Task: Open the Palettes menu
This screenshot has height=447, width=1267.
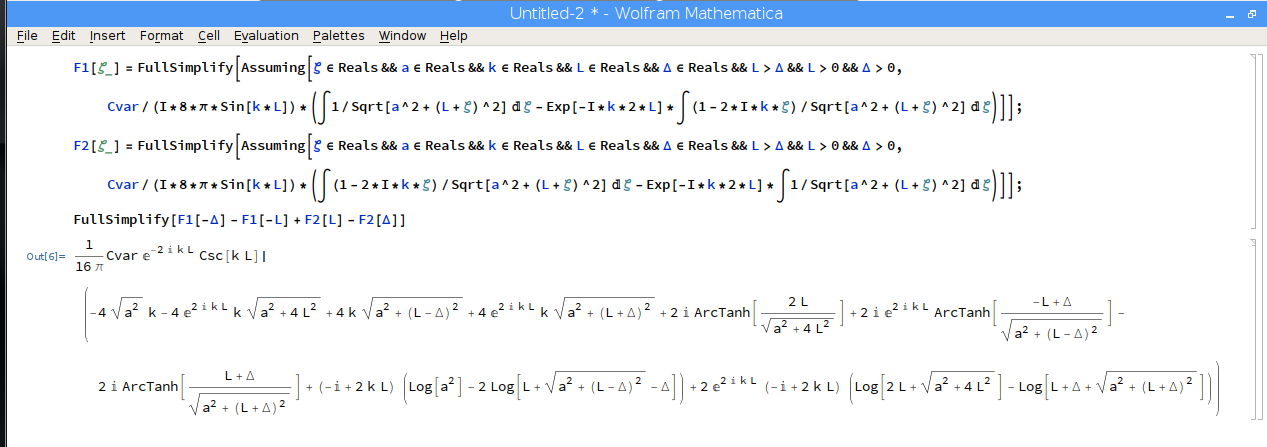Action: tap(338, 36)
